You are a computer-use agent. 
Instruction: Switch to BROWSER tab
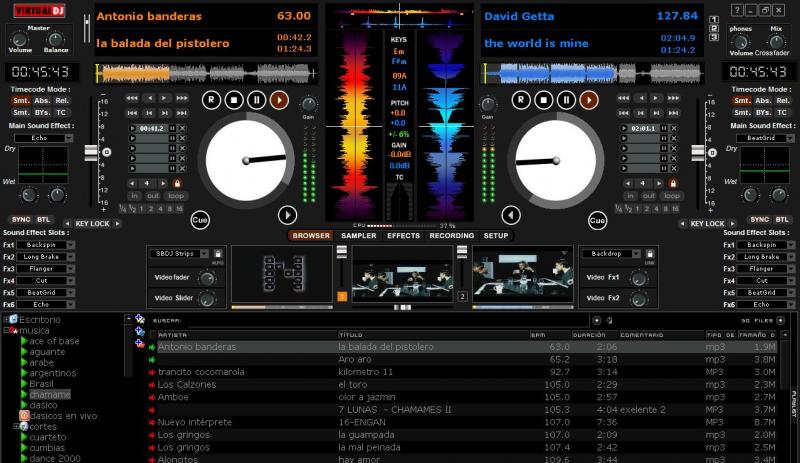click(x=311, y=235)
